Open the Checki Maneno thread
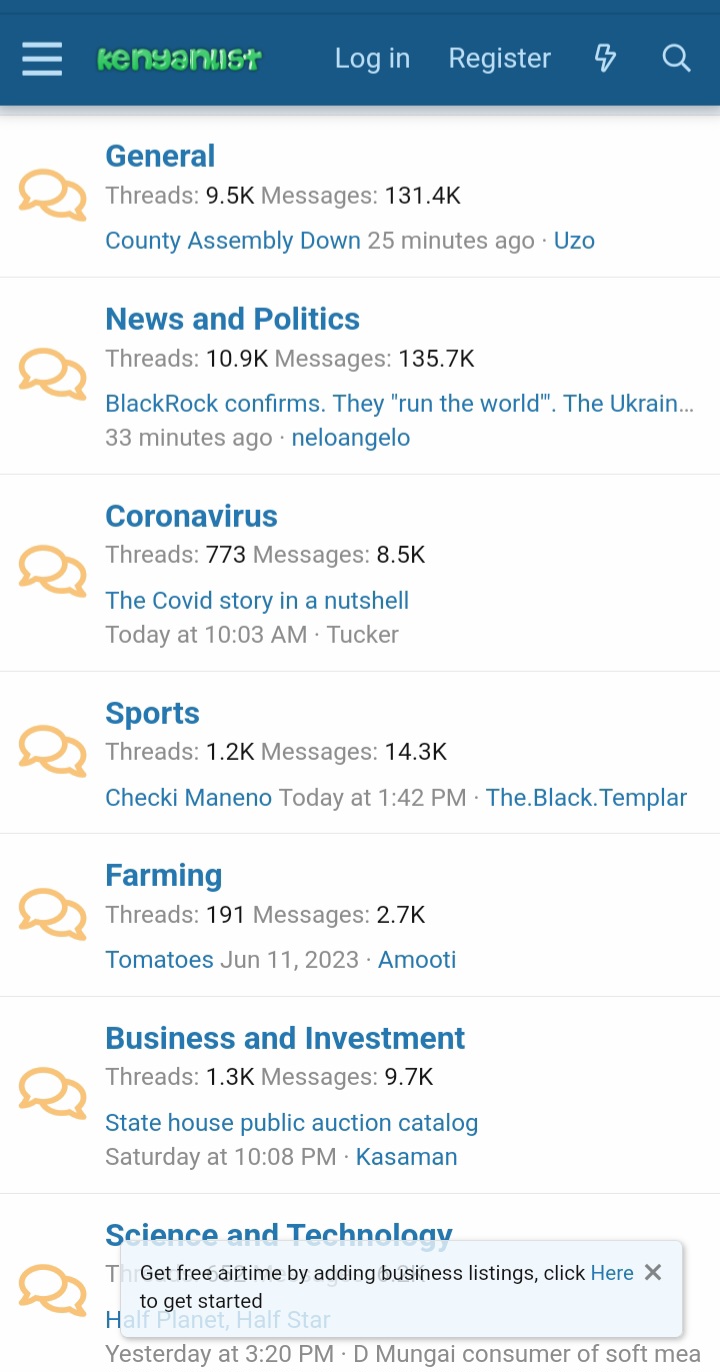The image size is (720, 1372). pyautogui.click(x=189, y=798)
